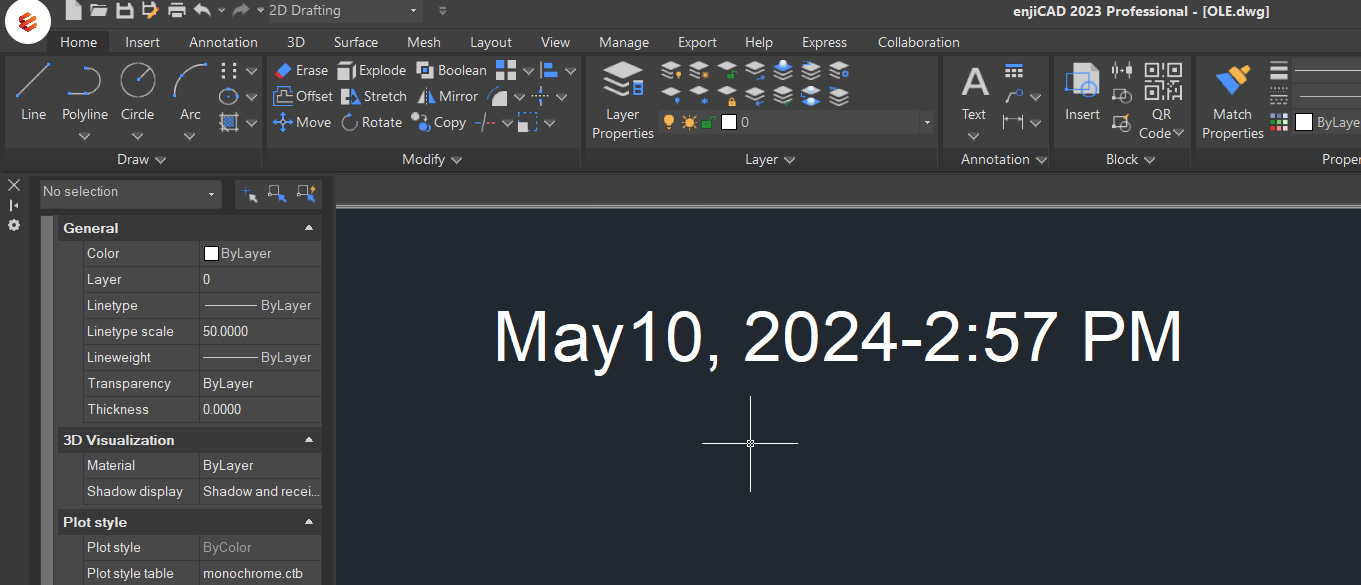Viewport: 1361px width, 585px height.
Task: Select the Line drawing tool
Action: click(x=33, y=91)
